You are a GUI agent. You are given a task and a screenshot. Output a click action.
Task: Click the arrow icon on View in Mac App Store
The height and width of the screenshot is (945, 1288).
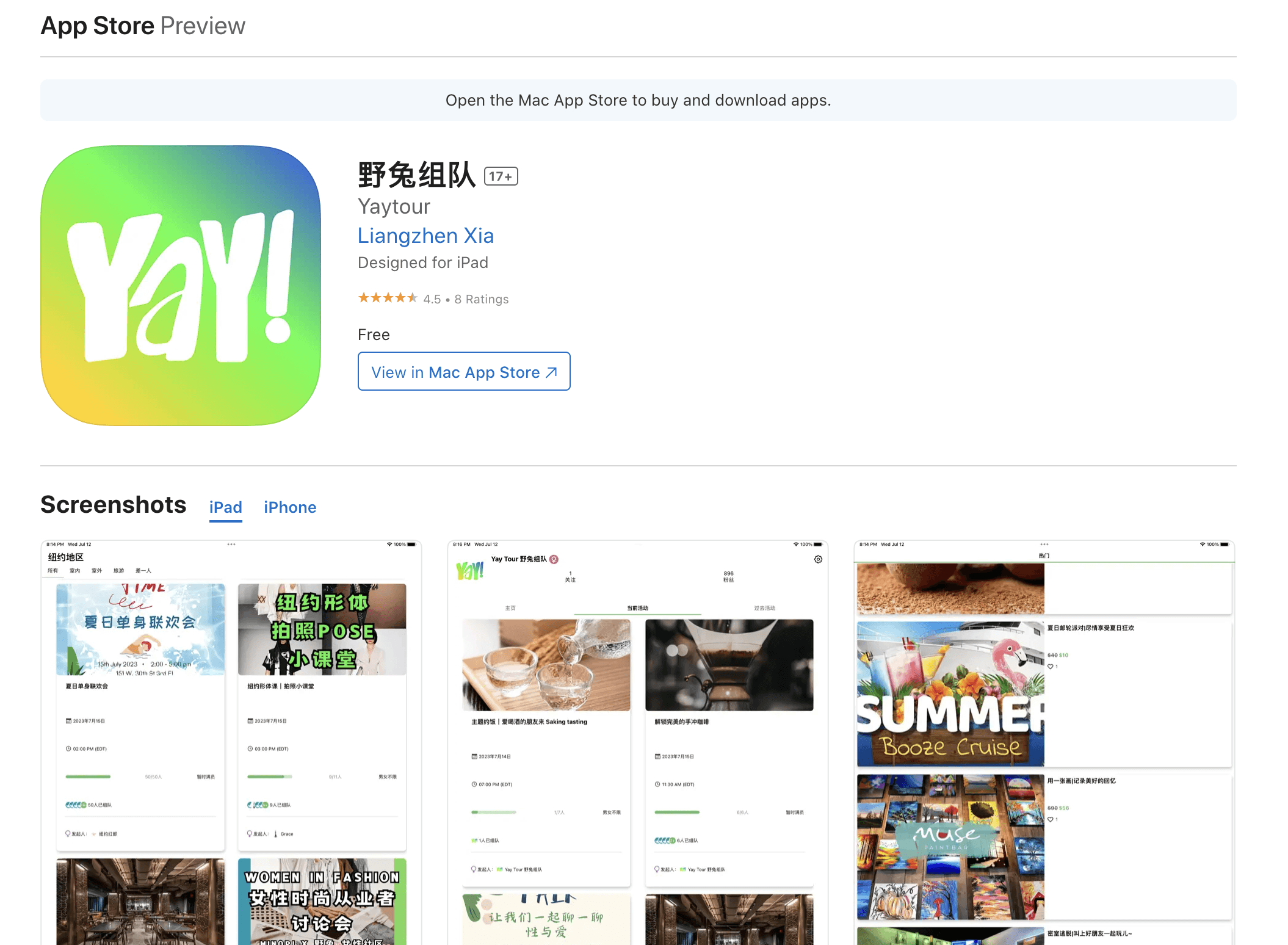[552, 372]
